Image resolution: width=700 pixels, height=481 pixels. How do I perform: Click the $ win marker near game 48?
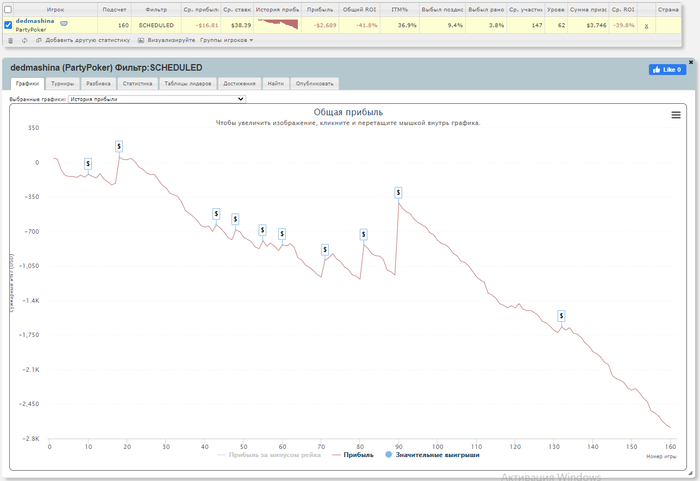point(235,219)
